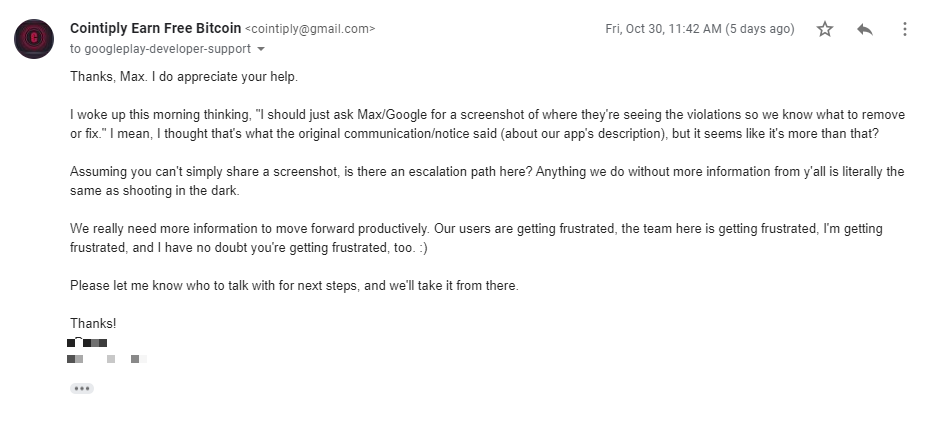932x424 pixels.
Task: Click the "Please let me know who" sentence
Action: 294,285
